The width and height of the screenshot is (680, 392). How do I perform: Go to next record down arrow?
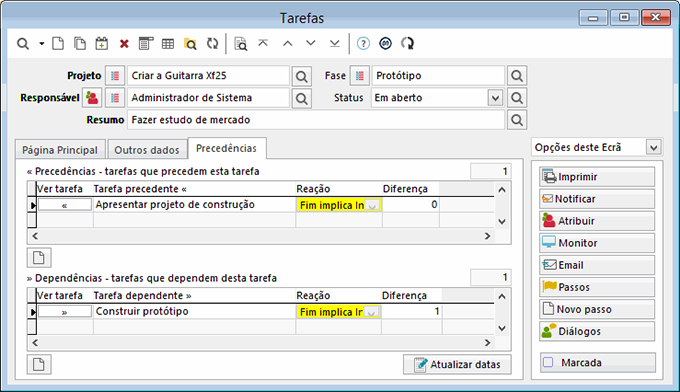(311, 43)
